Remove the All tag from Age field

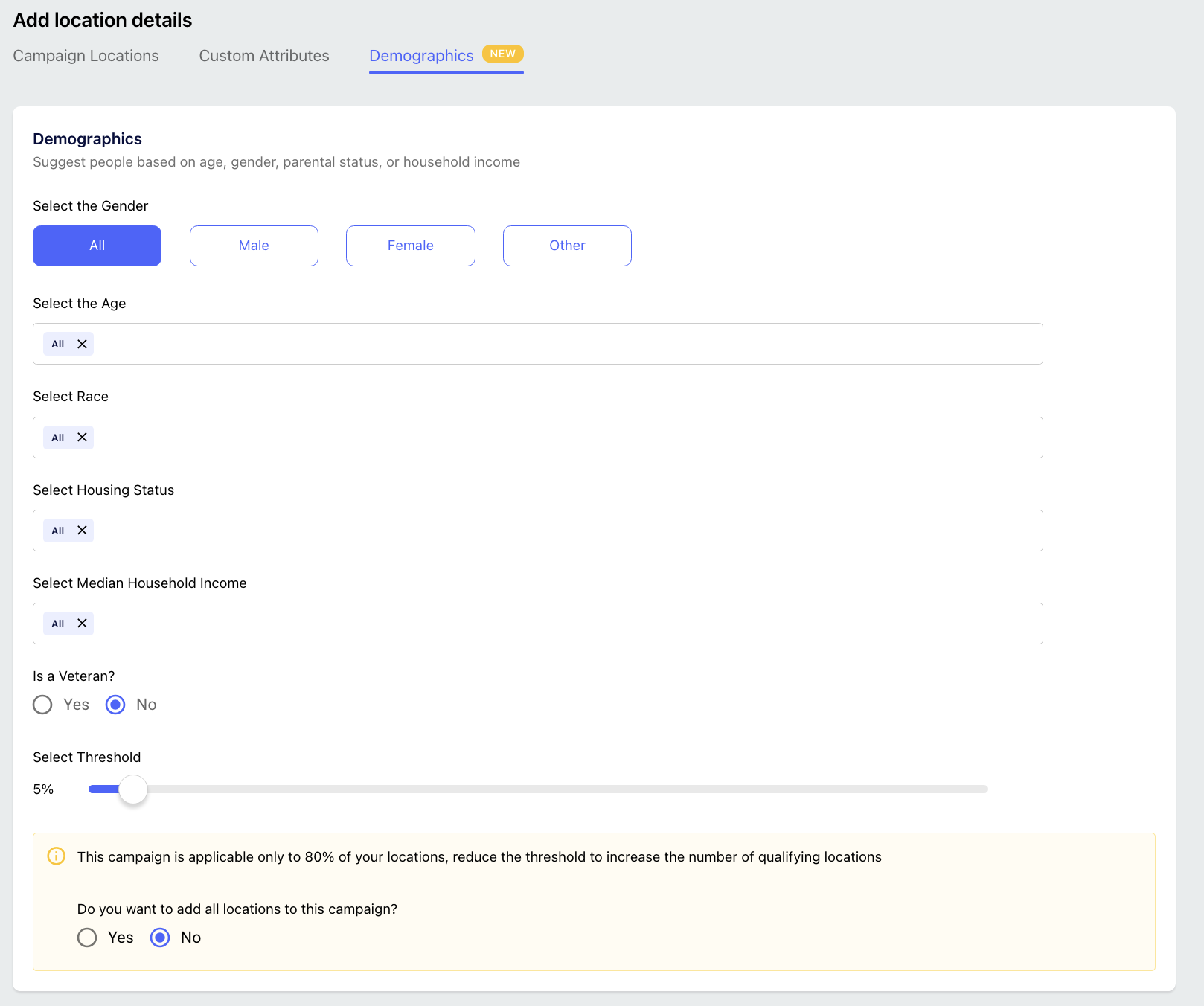(x=83, y=344)
